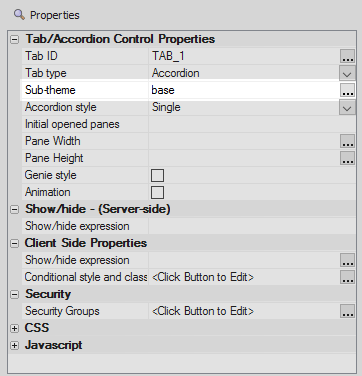Open the Pane Width ellipsis button

347,141
